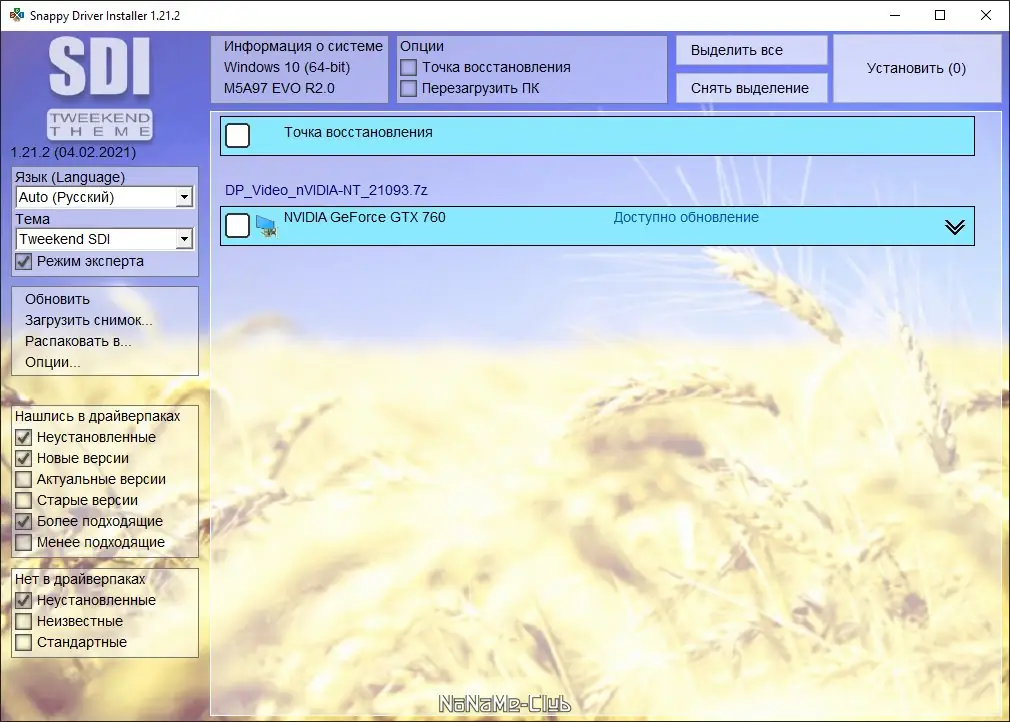The image size is (1010, 722).
Task: Check the large Точка восстановления row checkbox
Action: 237,134
